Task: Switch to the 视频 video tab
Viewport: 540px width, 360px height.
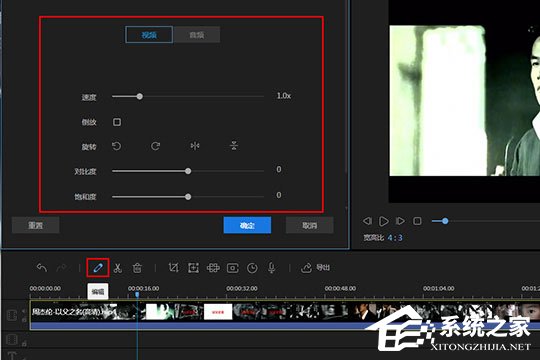Action: (149, 34)
